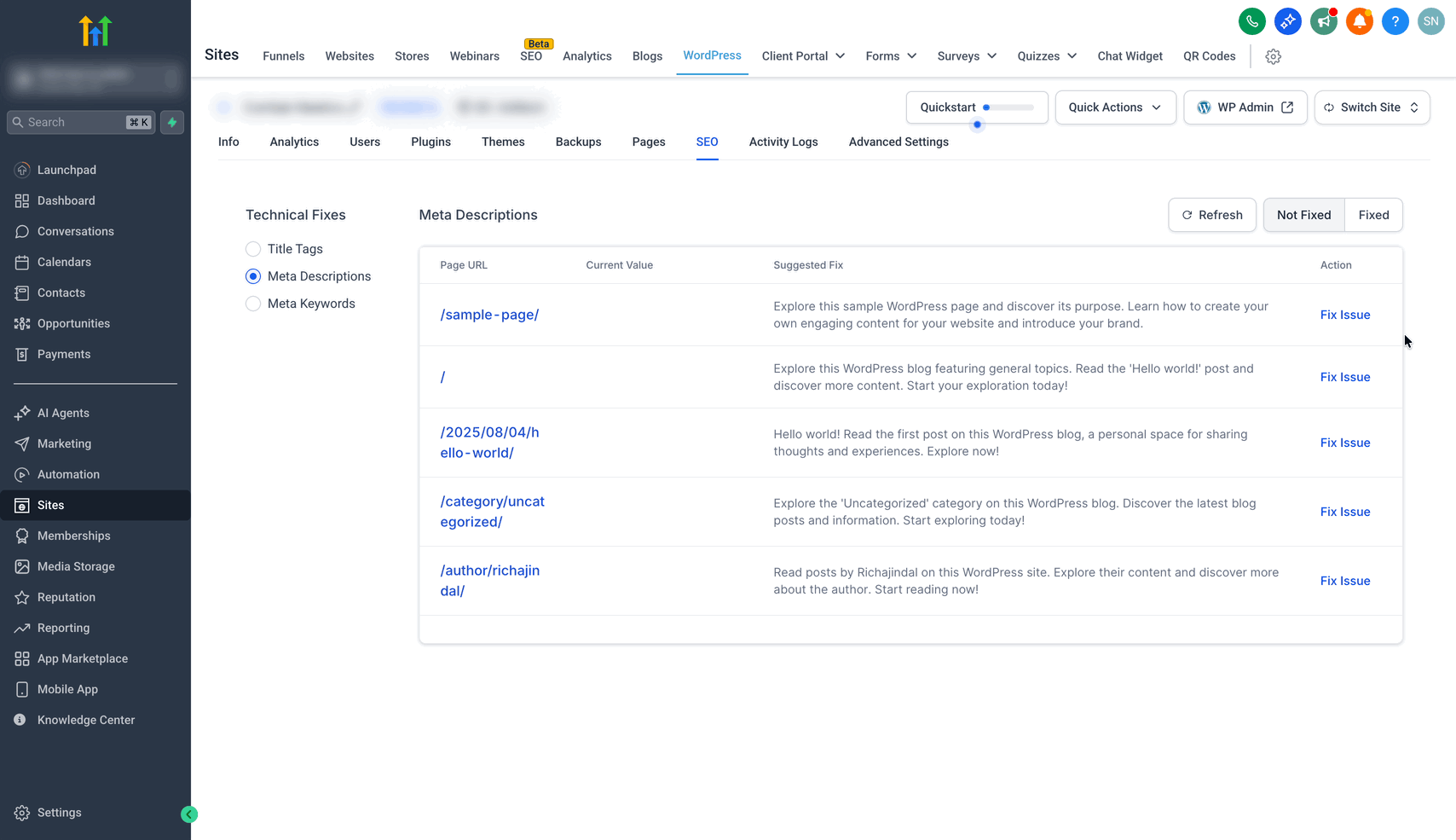
Task: Open the help question mark icon
Action: (x=1395, y=21)
